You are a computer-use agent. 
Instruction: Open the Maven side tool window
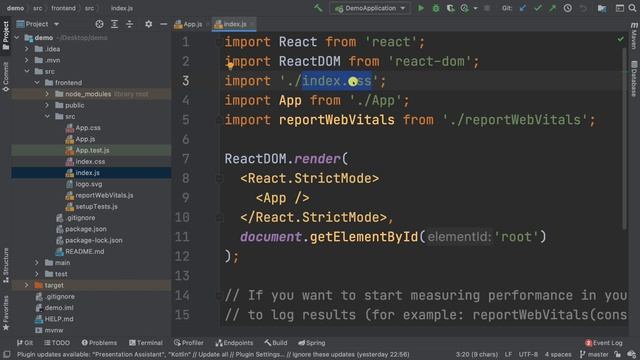tap(634, 36)
